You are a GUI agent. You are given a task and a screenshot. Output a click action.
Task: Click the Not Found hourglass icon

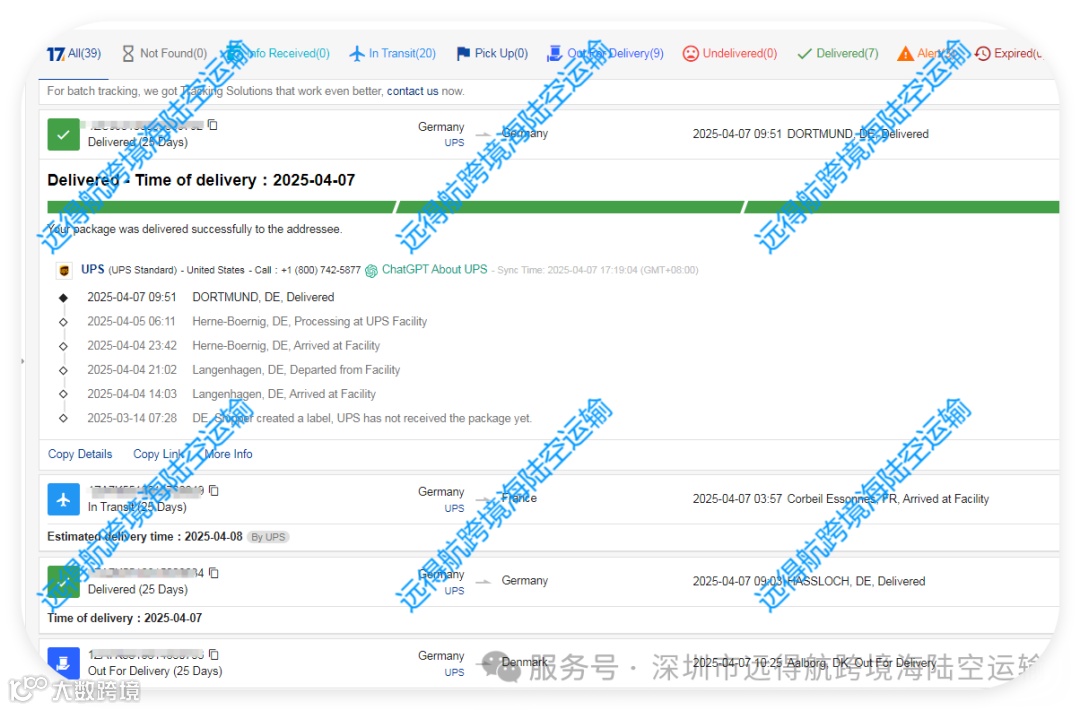click(128, 54)
